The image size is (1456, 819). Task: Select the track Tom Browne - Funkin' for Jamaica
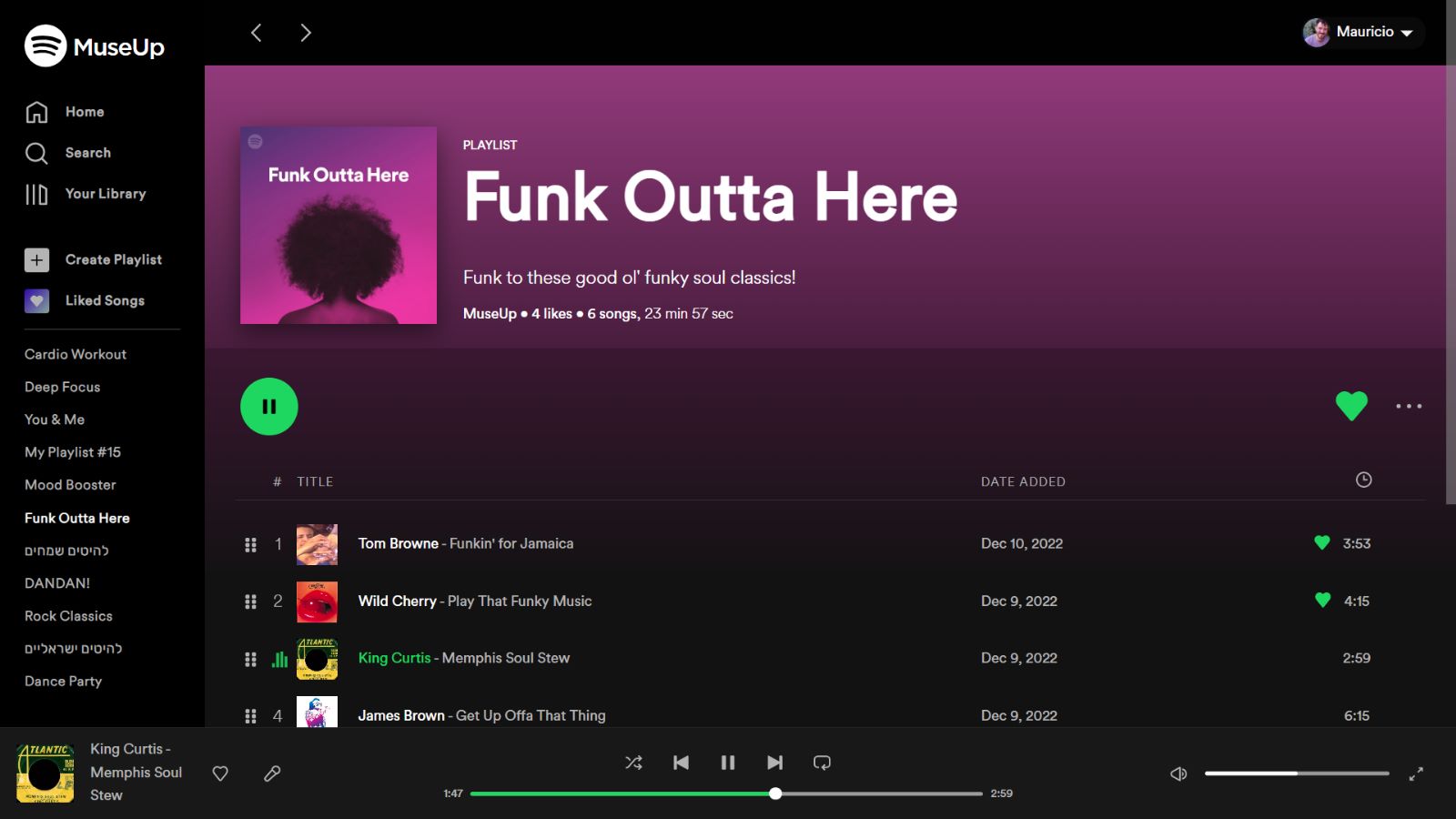[466, 543]
